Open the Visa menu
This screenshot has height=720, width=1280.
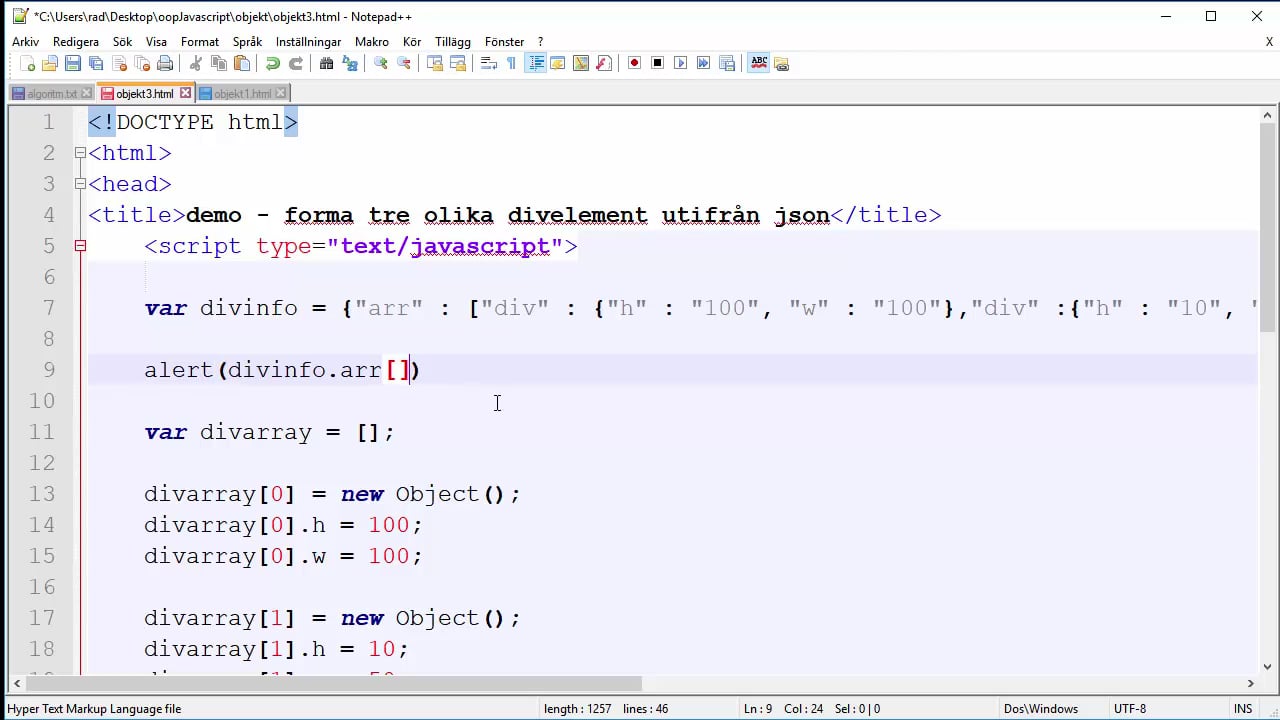click(156, 42)
